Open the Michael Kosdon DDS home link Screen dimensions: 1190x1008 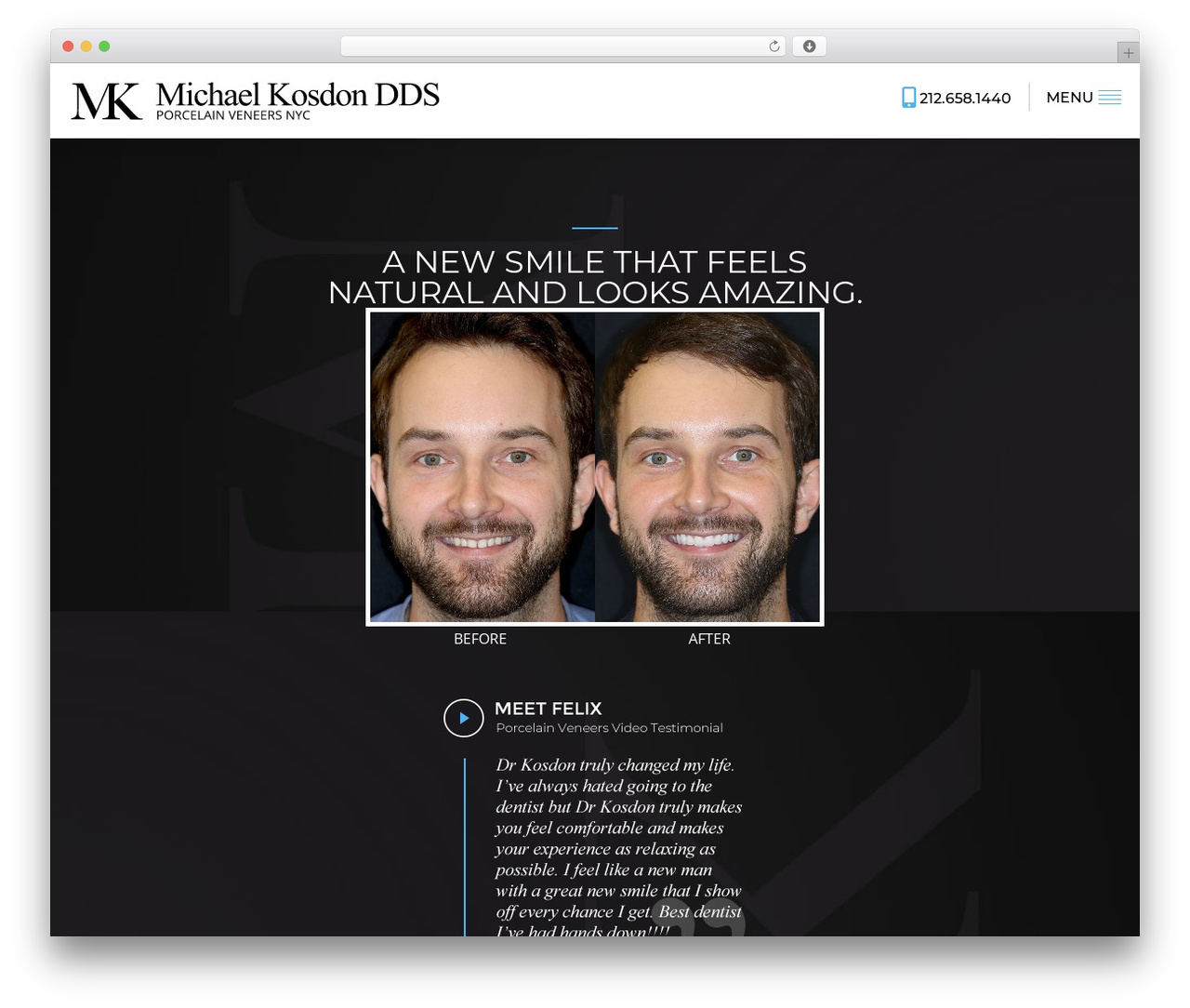click(x=297, y=94)
